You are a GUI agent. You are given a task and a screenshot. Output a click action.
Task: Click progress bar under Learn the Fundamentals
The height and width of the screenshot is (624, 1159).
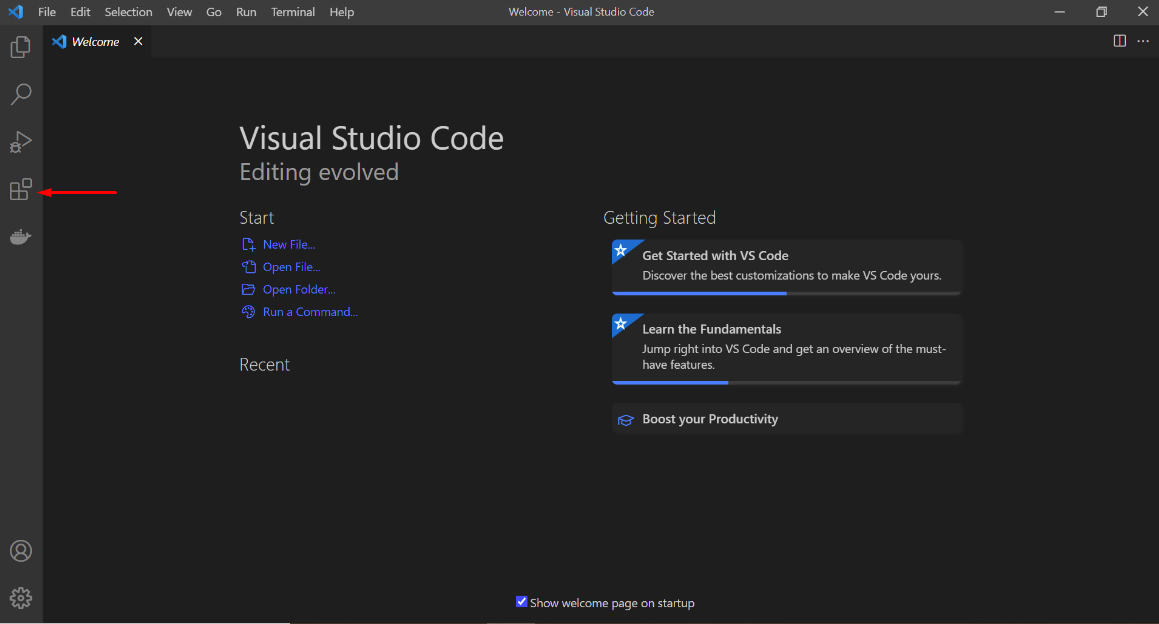click(x=786, y=382)
